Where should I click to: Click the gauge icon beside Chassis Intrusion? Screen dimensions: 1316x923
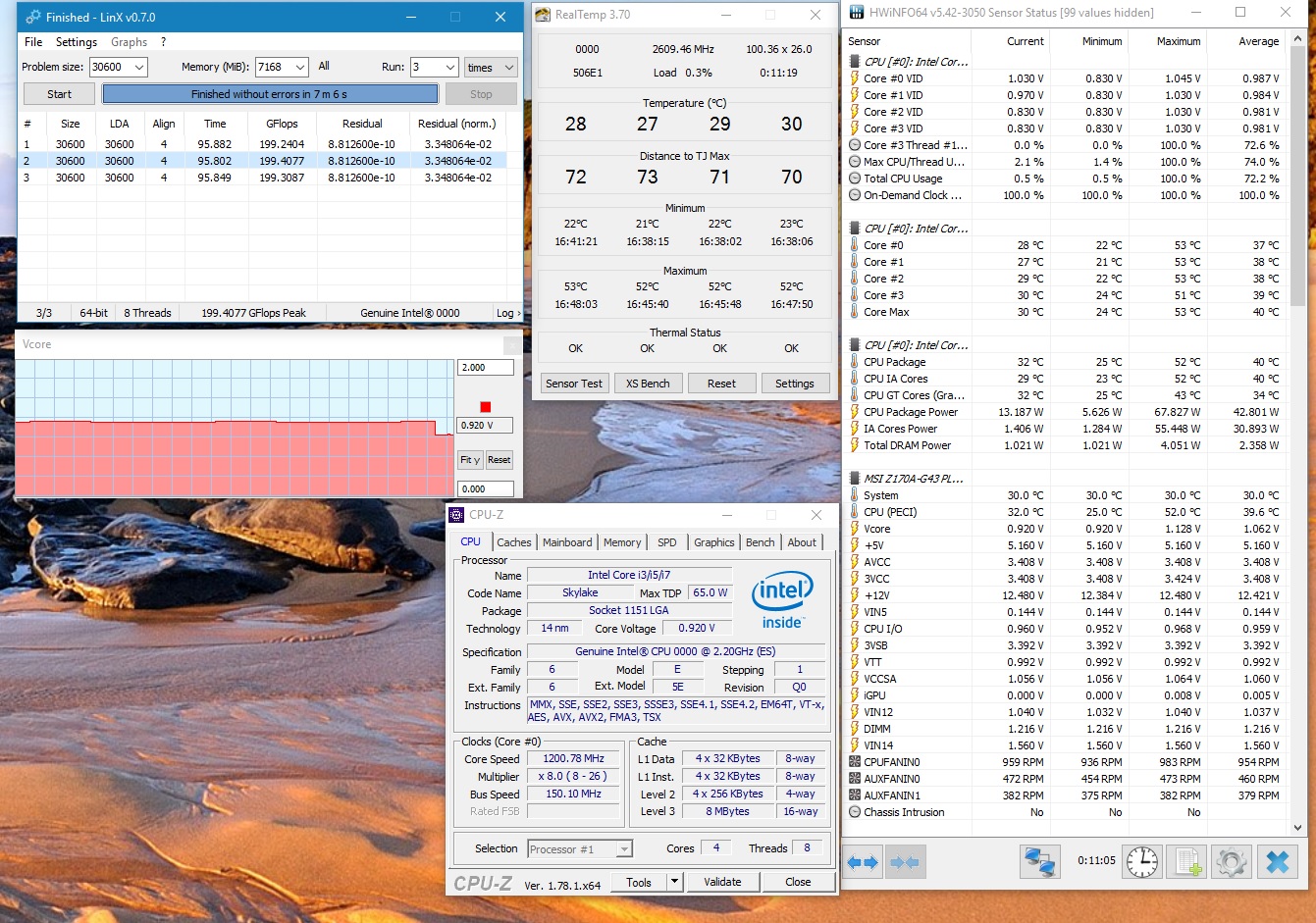click(x=854, y=812)
